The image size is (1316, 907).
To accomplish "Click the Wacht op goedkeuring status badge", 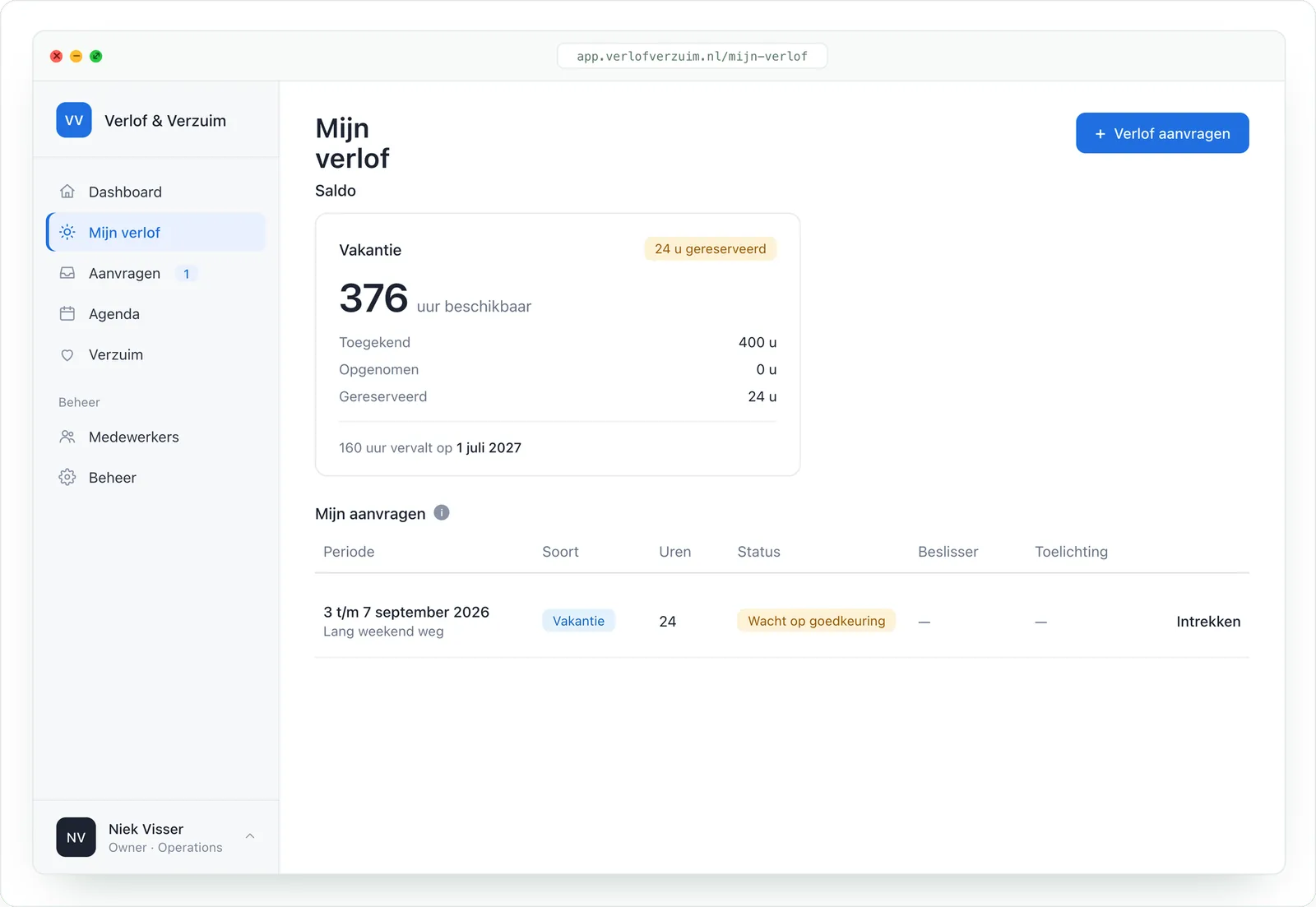I will [816, 621].
